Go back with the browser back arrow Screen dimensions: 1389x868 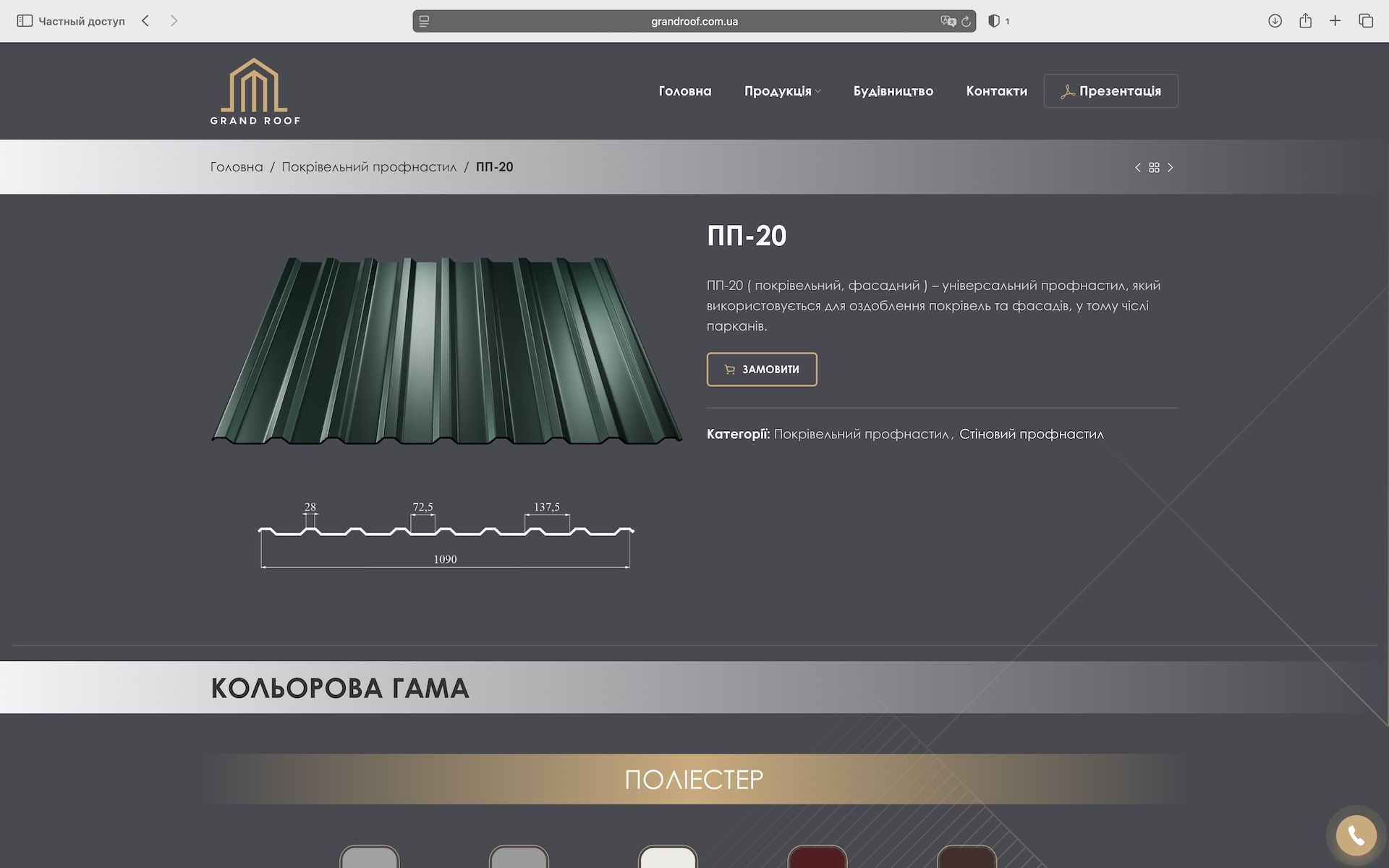[145, 21]
